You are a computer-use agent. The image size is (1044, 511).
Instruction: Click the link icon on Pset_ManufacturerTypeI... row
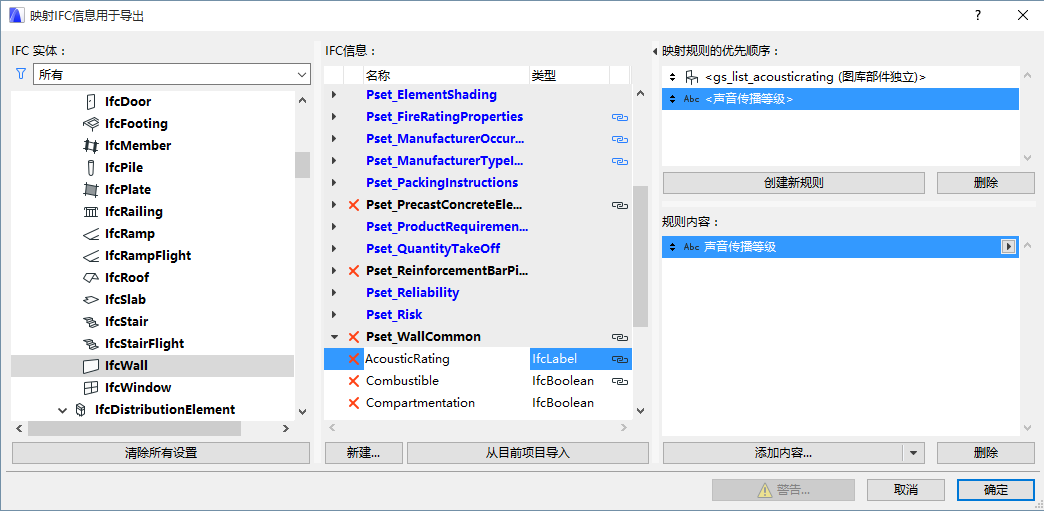(x=620, y=161)
